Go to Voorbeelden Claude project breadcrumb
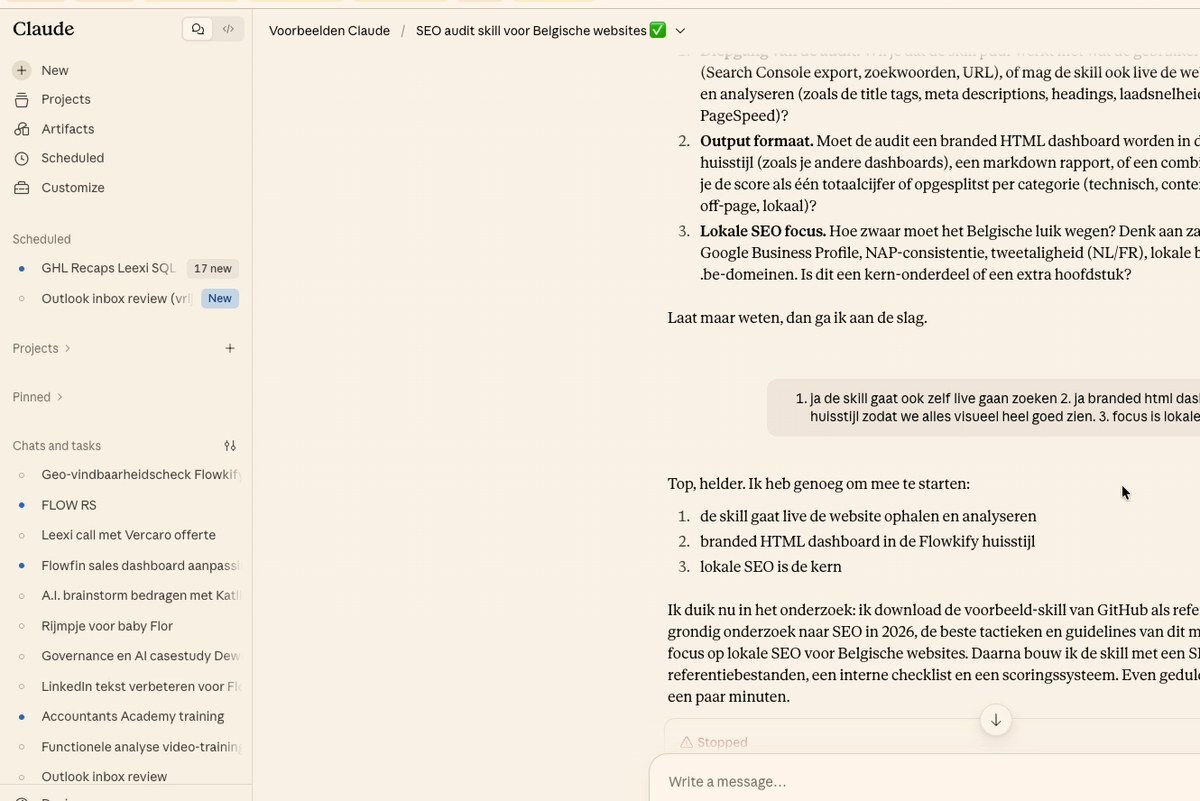Screen dimensions: 1200x801 [329, 31]
